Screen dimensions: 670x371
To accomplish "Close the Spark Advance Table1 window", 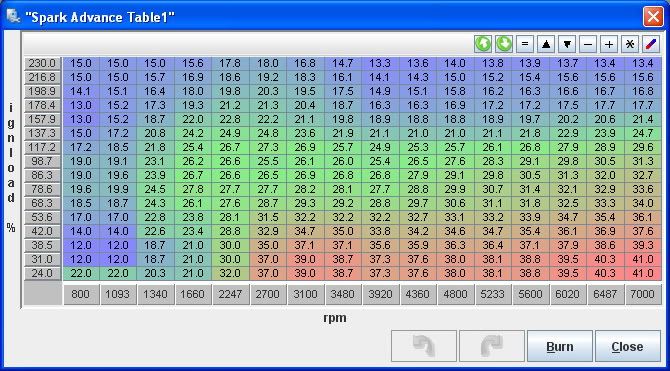I will pos(653,17).
